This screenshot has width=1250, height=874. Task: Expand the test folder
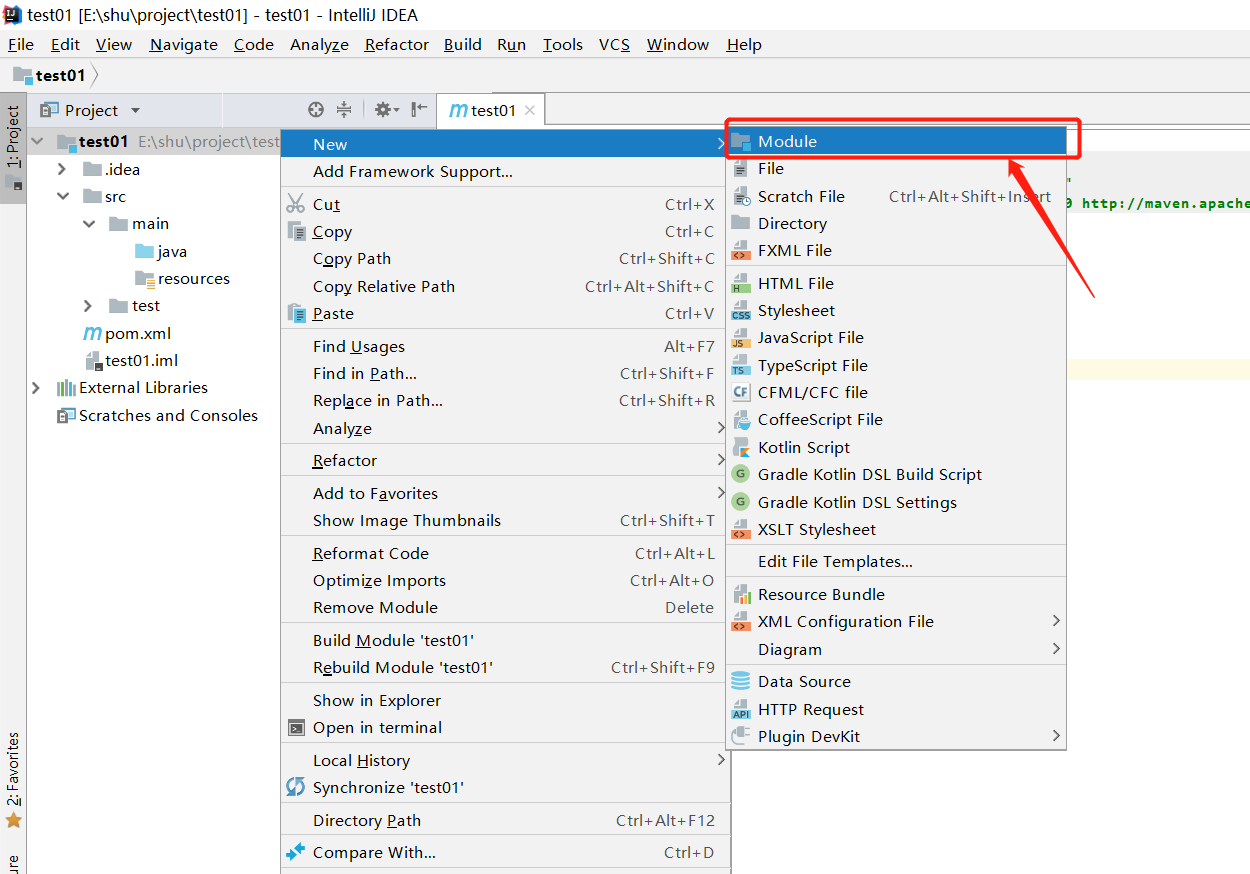tap(88, 306)
